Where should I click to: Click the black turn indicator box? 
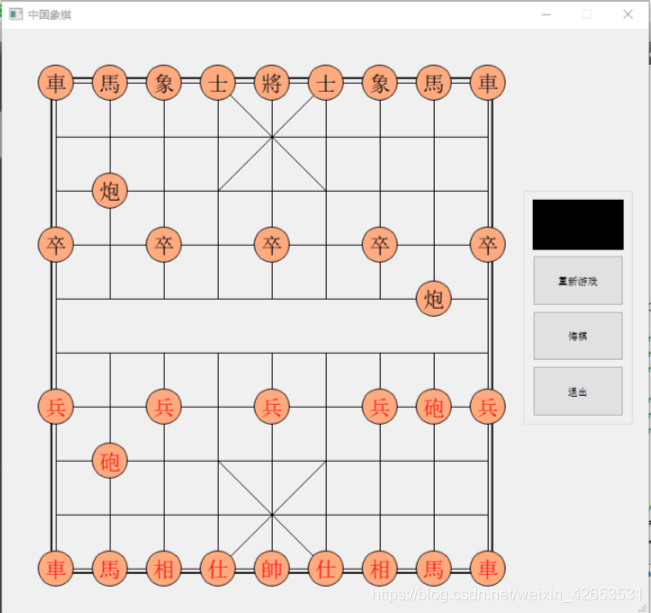pyautogui.click(x=578, y=225)
